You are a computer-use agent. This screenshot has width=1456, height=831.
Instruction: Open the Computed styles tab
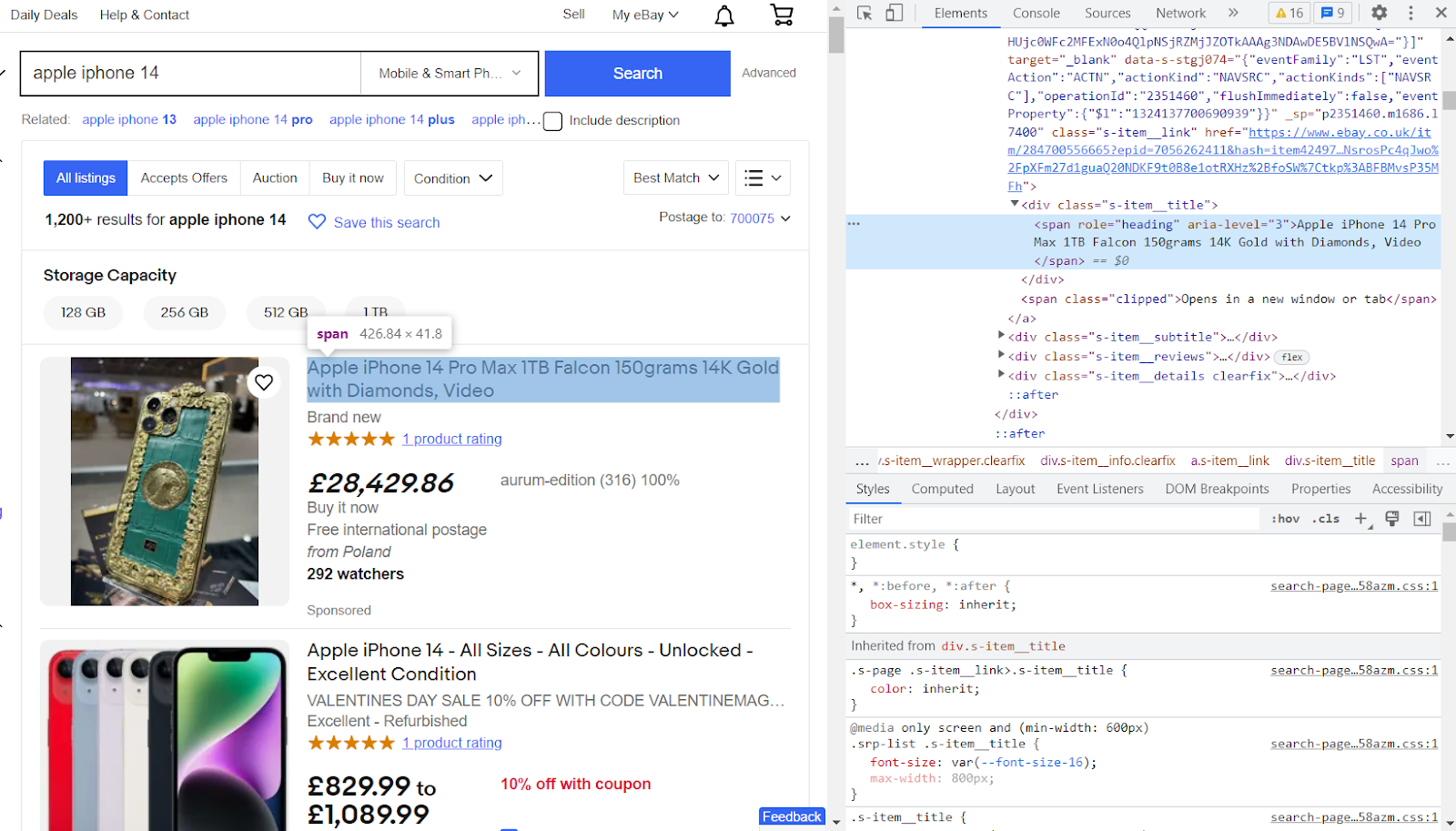coord(943,489)
